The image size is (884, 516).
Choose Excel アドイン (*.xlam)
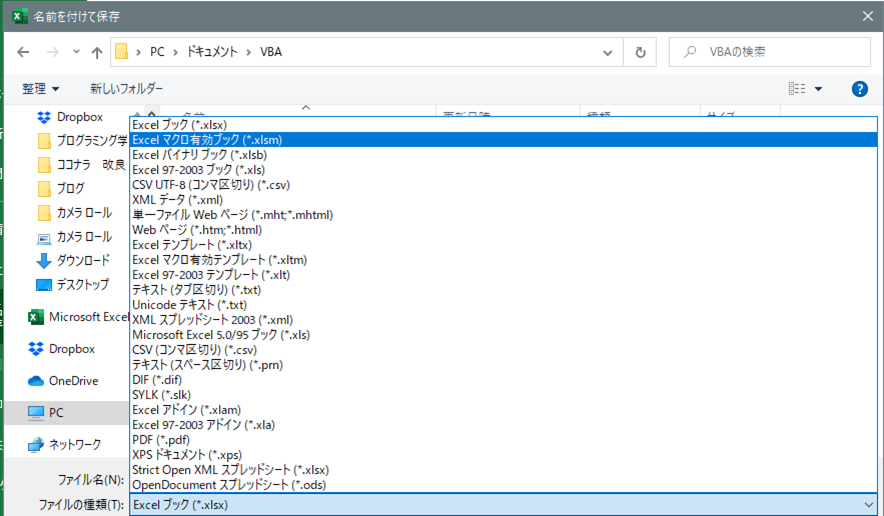click(x=503, y=409)
